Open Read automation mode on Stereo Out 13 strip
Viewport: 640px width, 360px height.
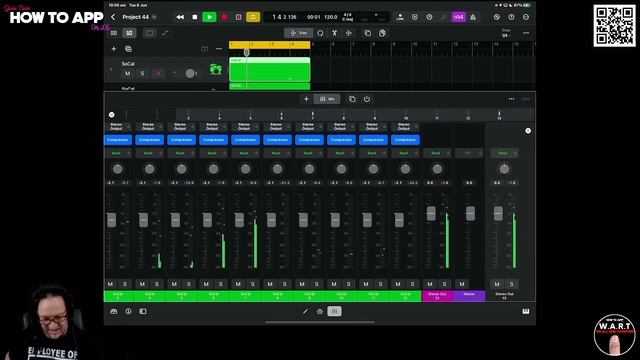[x=437, y=153]
